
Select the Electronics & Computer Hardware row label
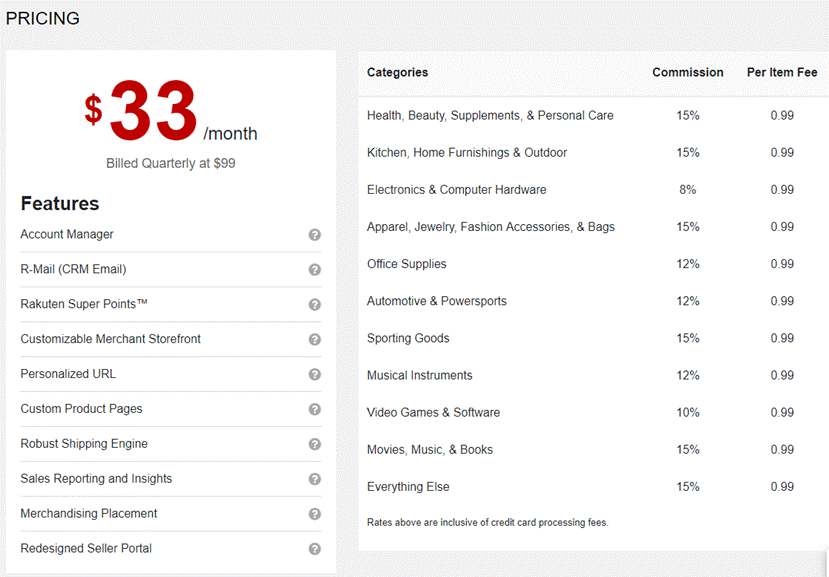point(456,190)
